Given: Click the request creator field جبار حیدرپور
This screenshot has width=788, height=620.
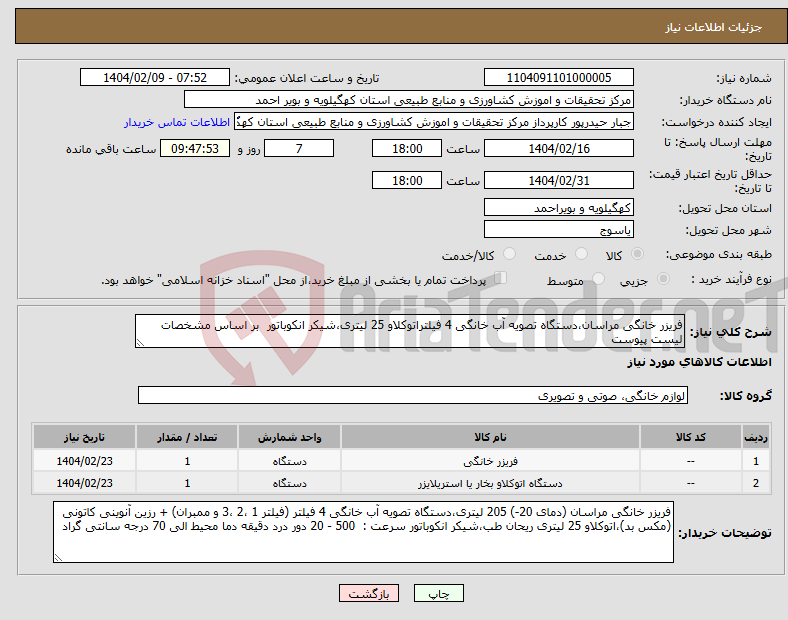Looking at the screenshot, I should point(434,122).
